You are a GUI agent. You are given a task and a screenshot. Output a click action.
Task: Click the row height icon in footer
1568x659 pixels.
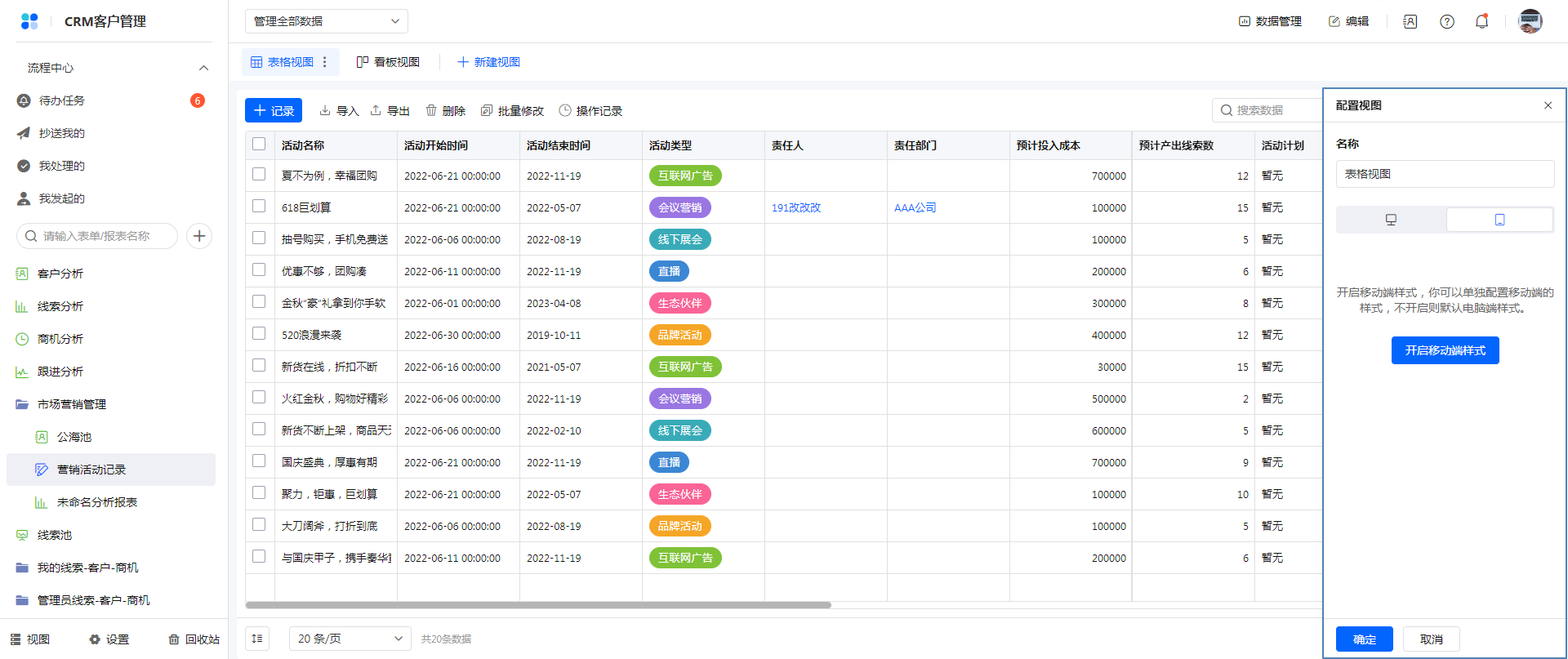click(257, 639)
